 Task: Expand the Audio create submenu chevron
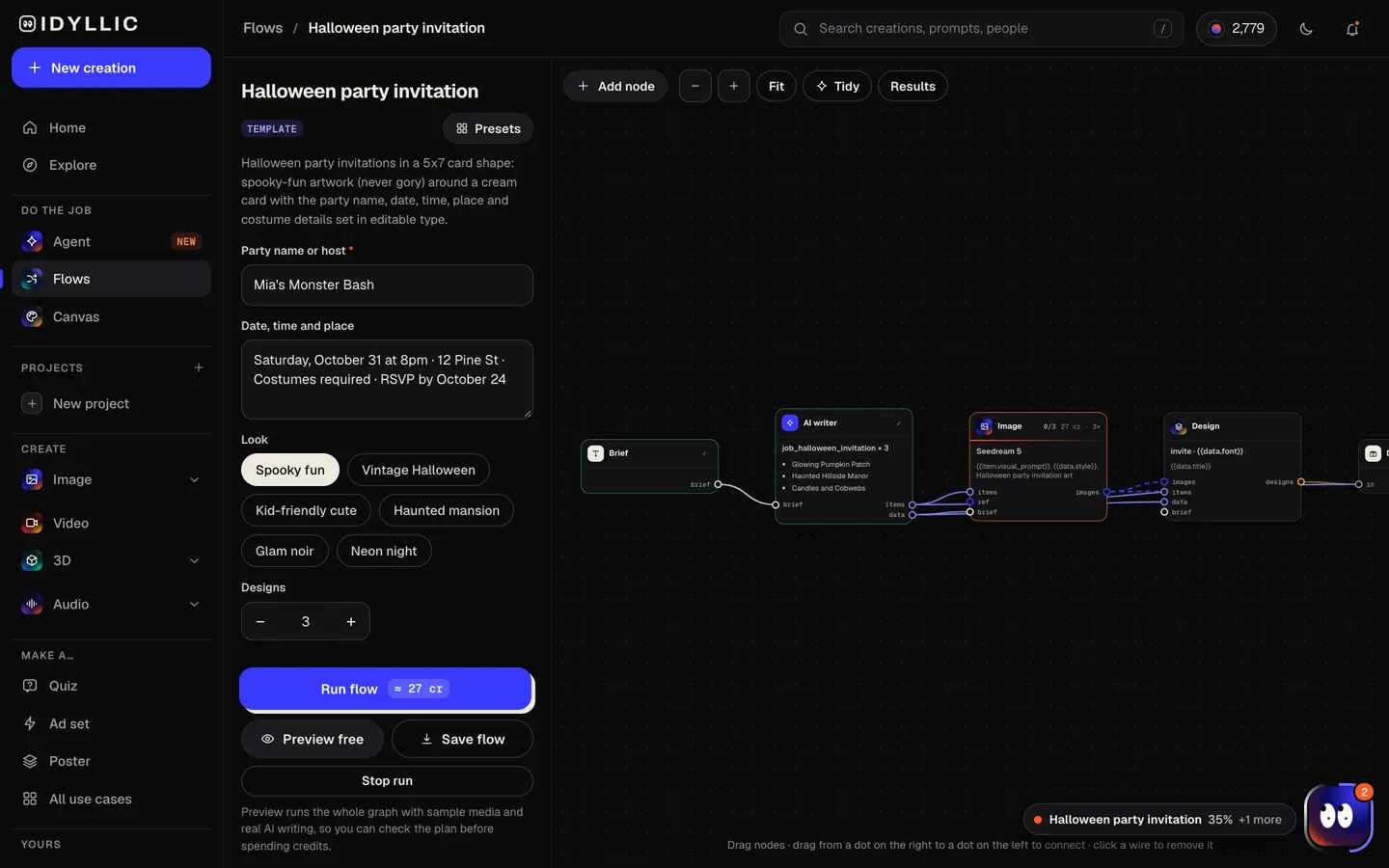click(x=194, y=604)
